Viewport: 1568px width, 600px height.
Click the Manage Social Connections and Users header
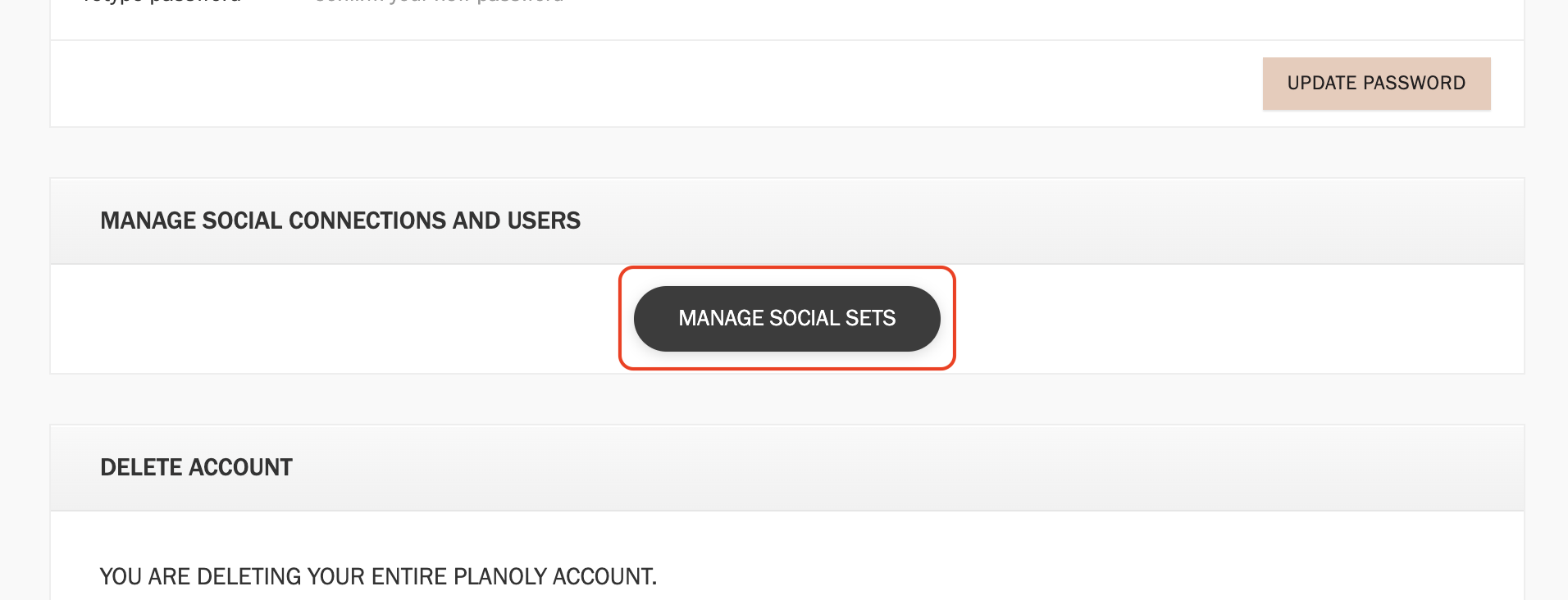(340, 220)
